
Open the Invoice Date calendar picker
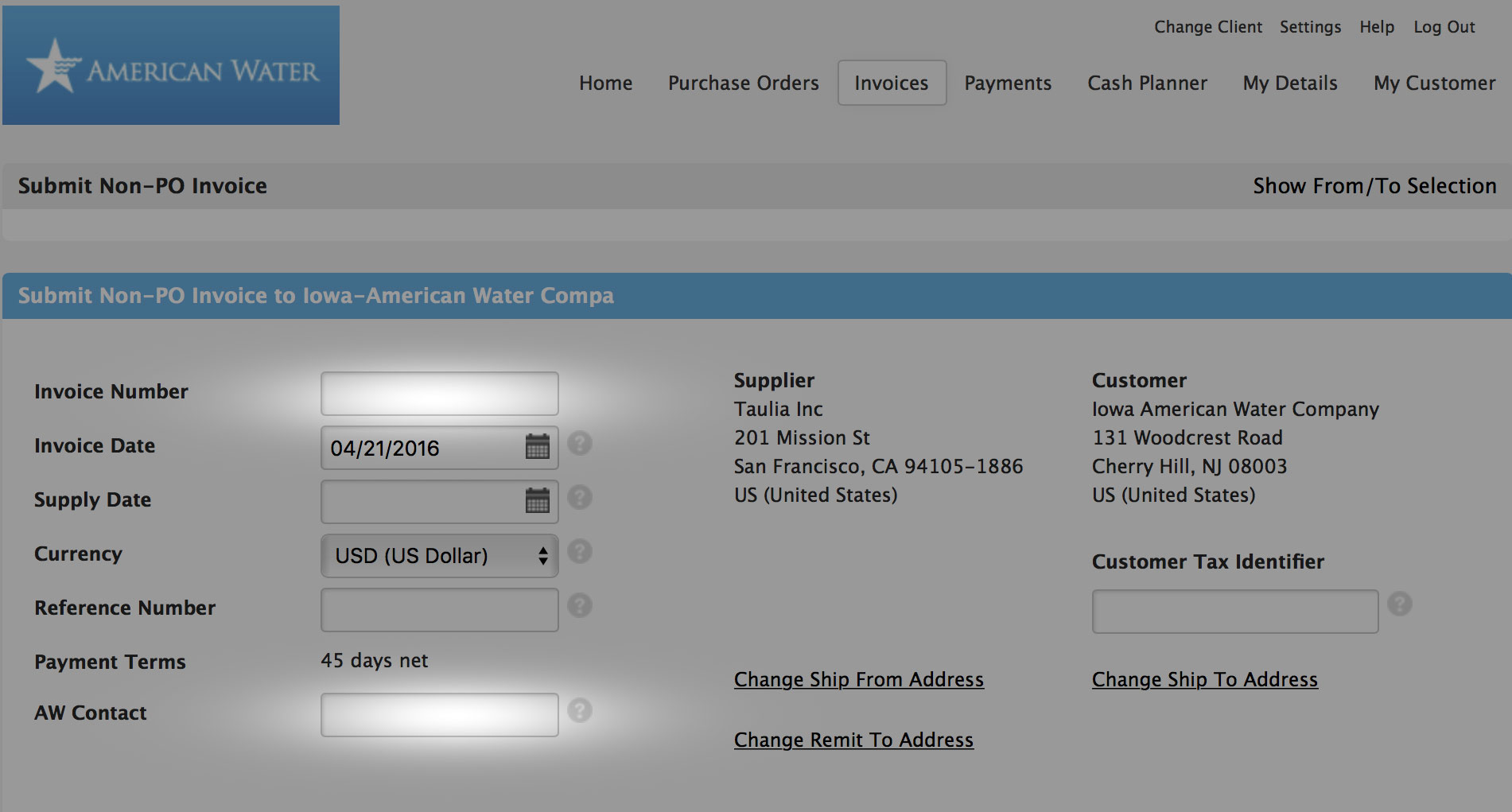[538, 447]
